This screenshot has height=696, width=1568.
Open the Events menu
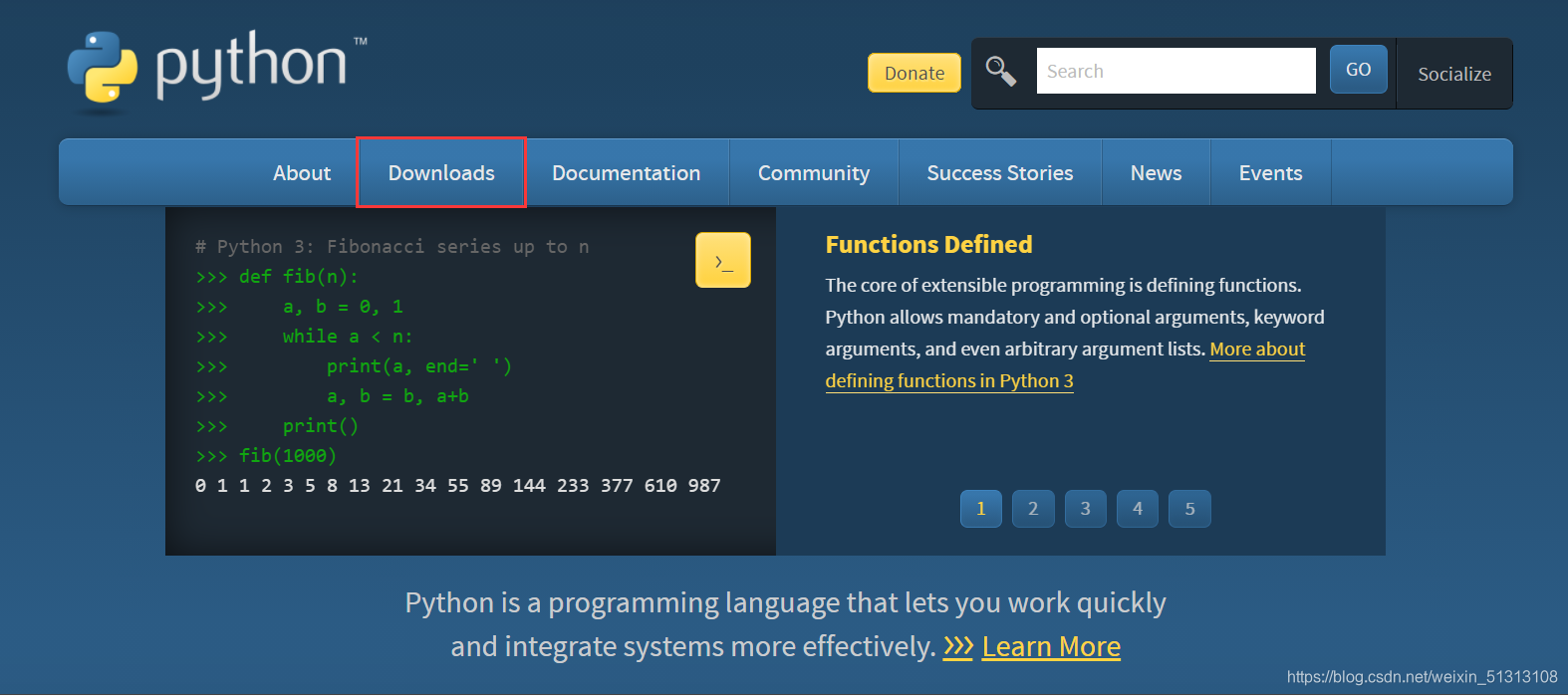pos(1271,172)
